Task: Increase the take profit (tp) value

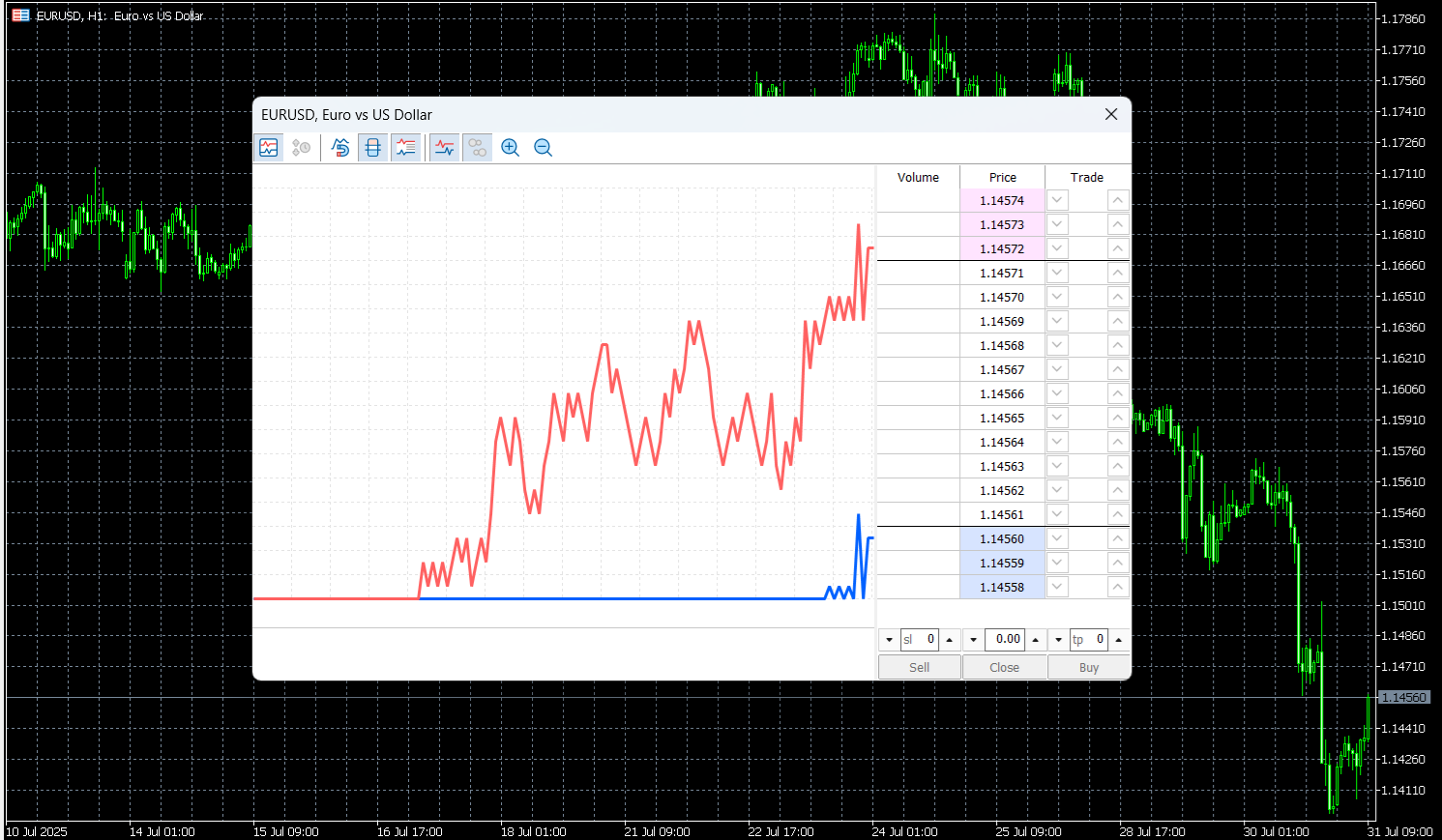Action: tap(1119, 640)
